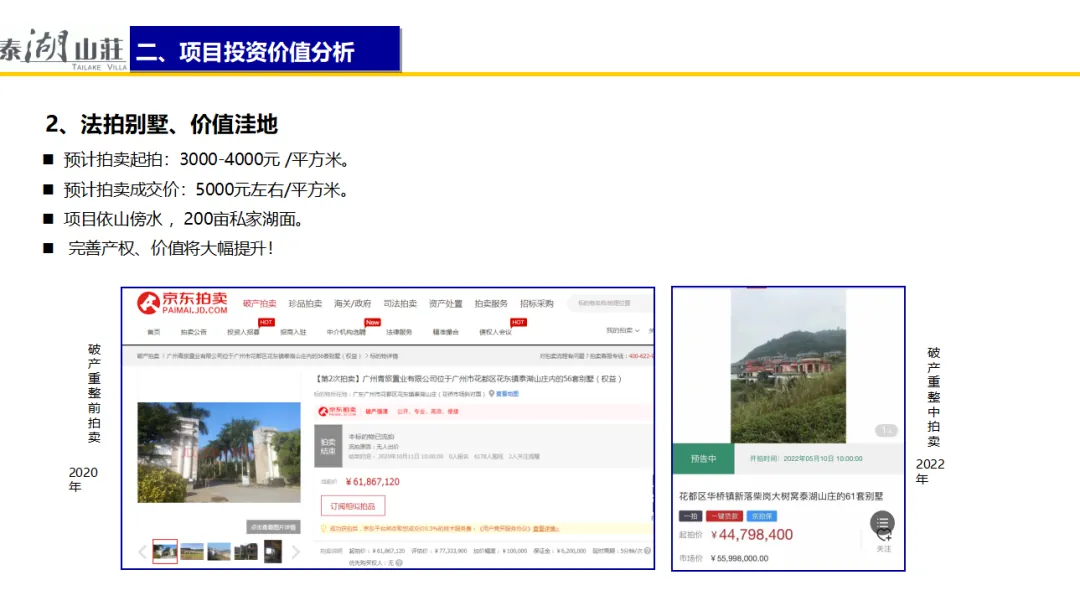The height and width of the screenshot is (601, 1080).
Task: Go to previous thumbnail with left arrow
Action: point(143,552)
